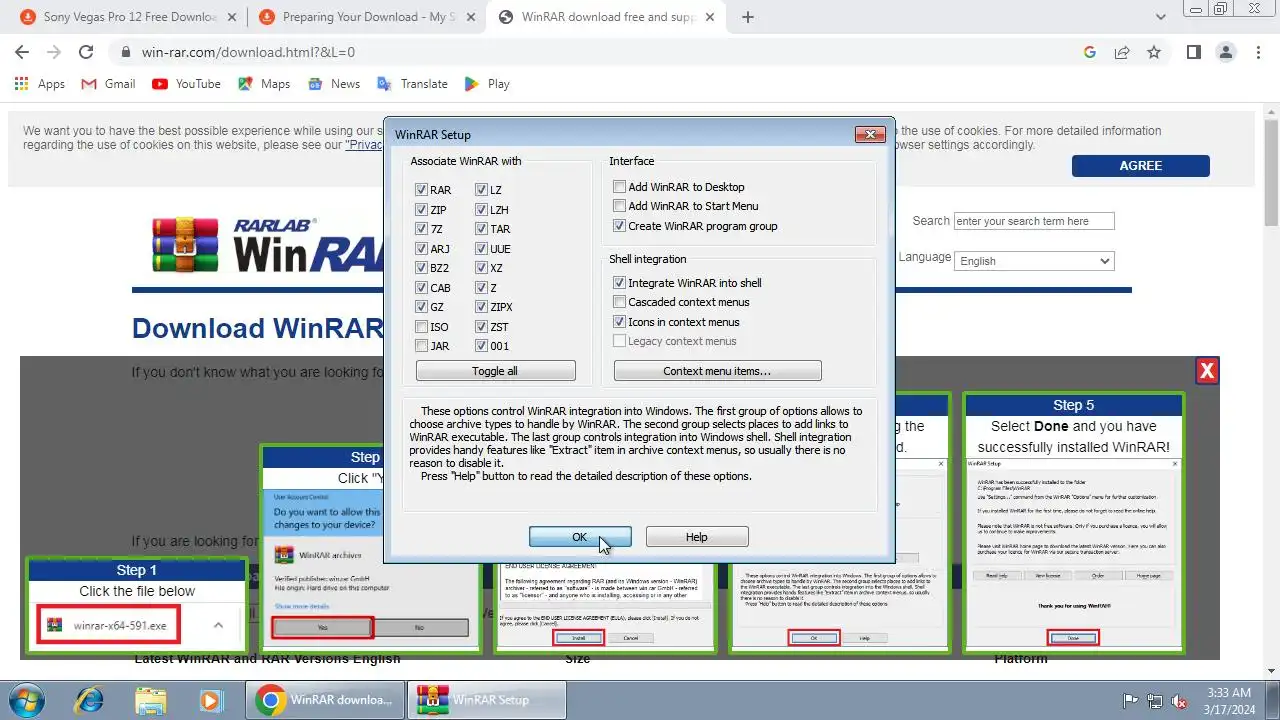1280x720 pixels.
Task: Click the volume tray icon
Action: [x=1179, y=701]
